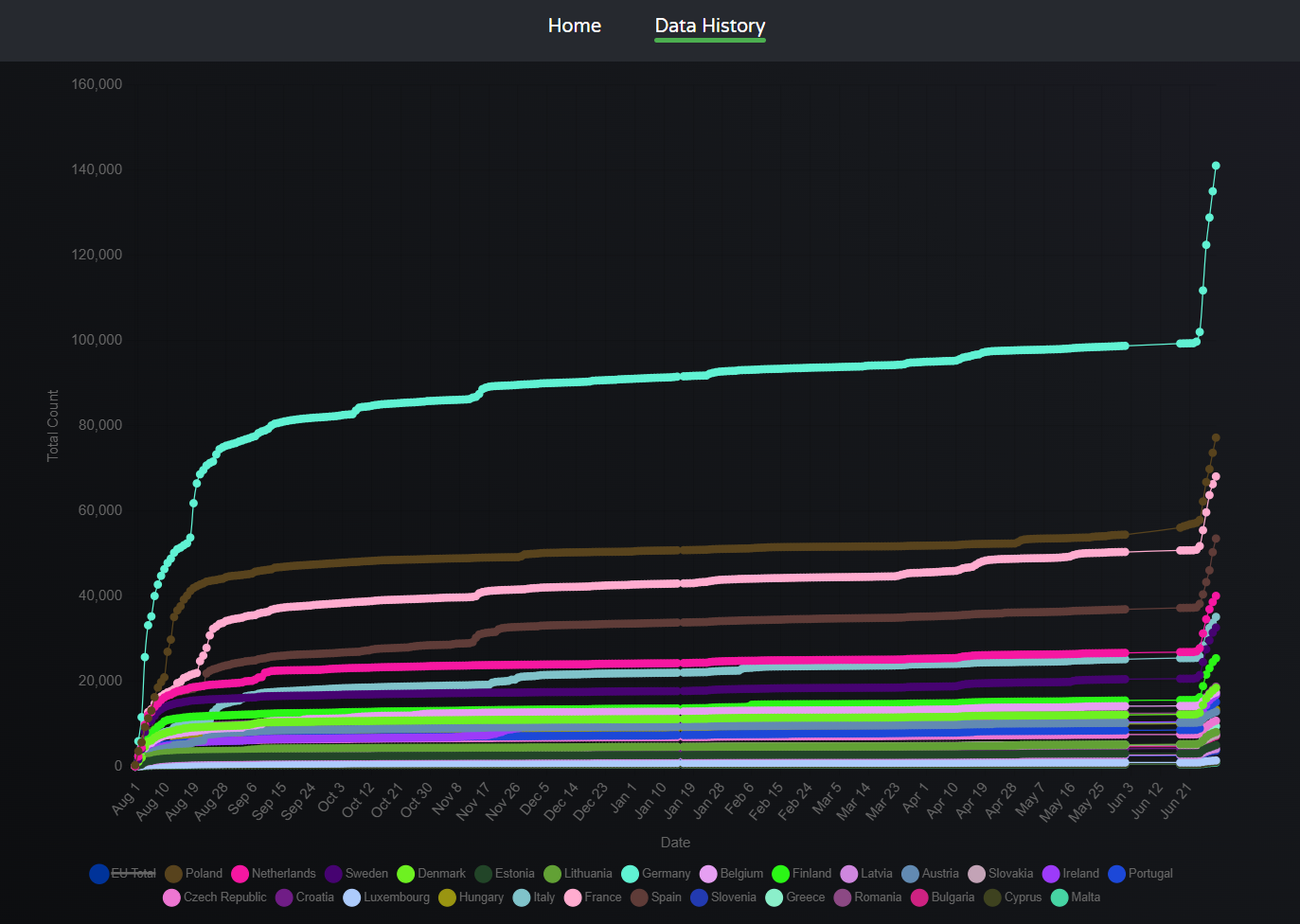Toggle Estonia legend label

[514, 873]
